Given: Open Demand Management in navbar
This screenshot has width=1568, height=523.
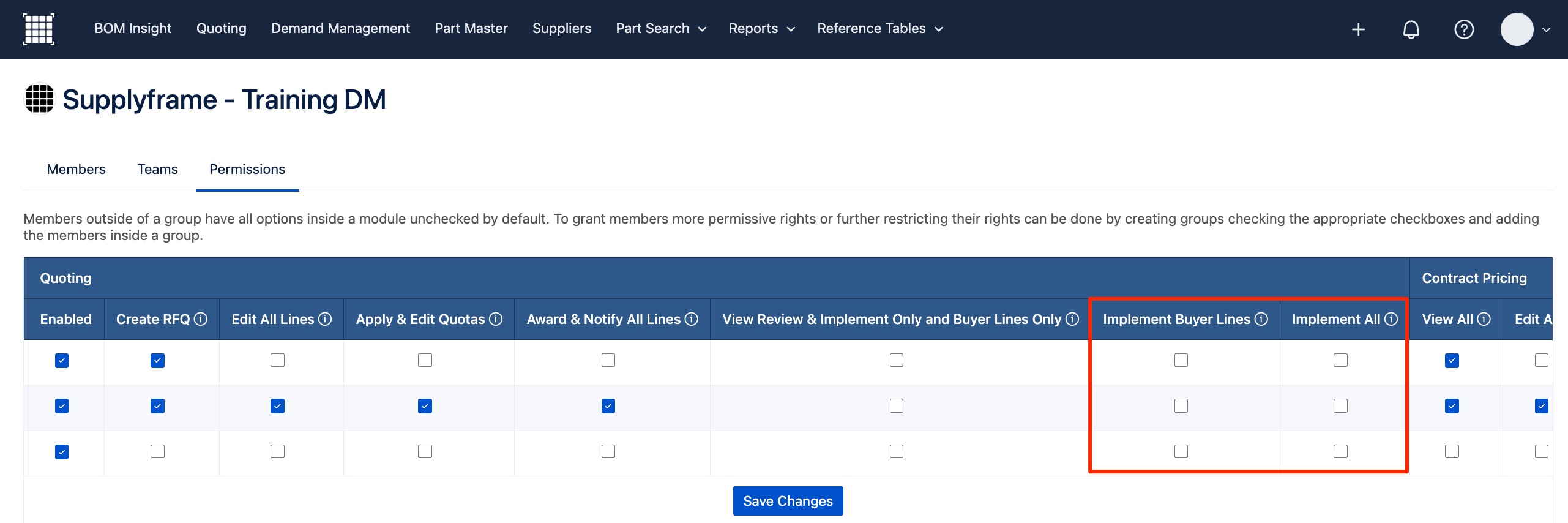Looking at the screenshot, I should click(x=340, y=29).
